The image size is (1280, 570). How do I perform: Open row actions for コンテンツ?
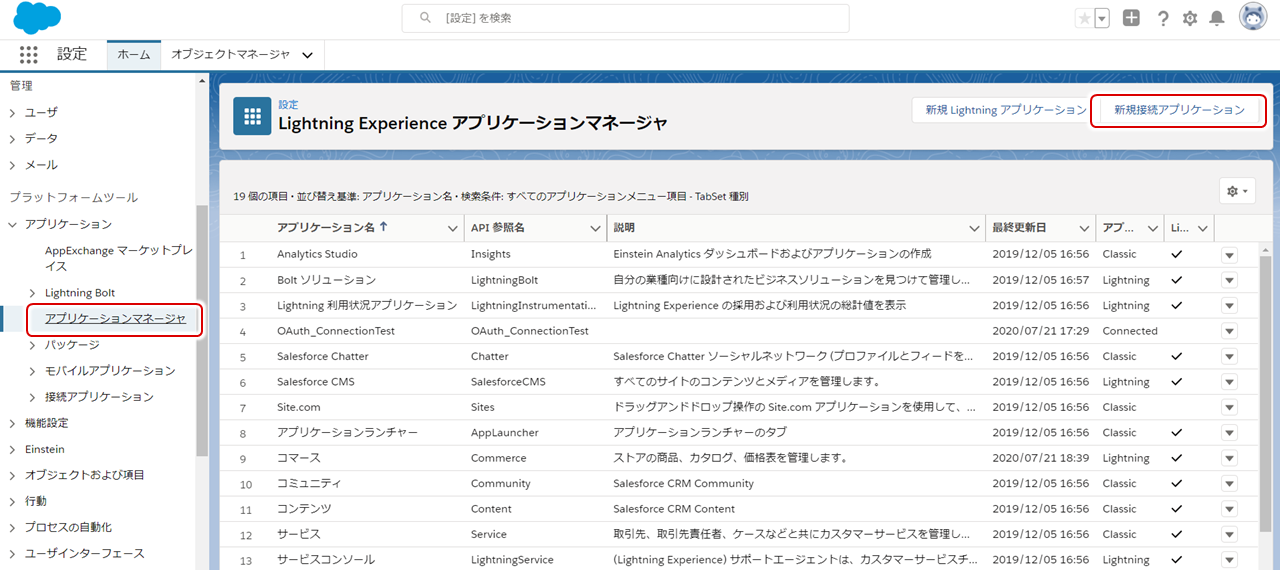point(1229,509)
